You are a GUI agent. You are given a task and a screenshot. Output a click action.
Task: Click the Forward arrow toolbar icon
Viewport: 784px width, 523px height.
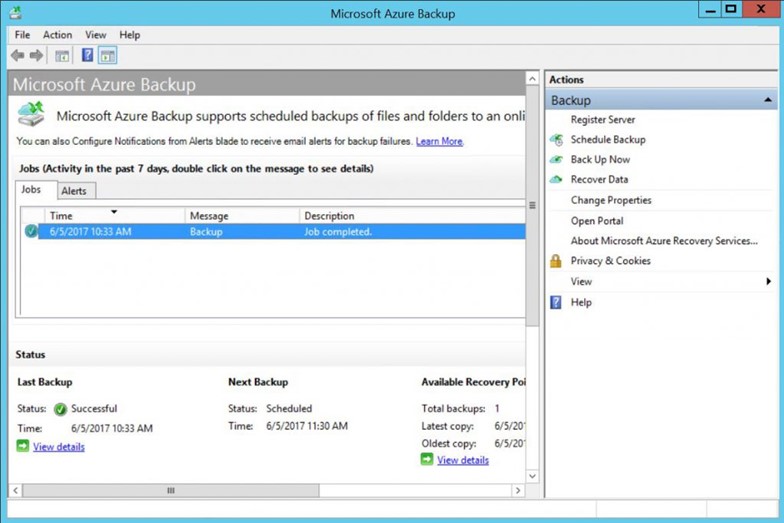pos(36,56)
